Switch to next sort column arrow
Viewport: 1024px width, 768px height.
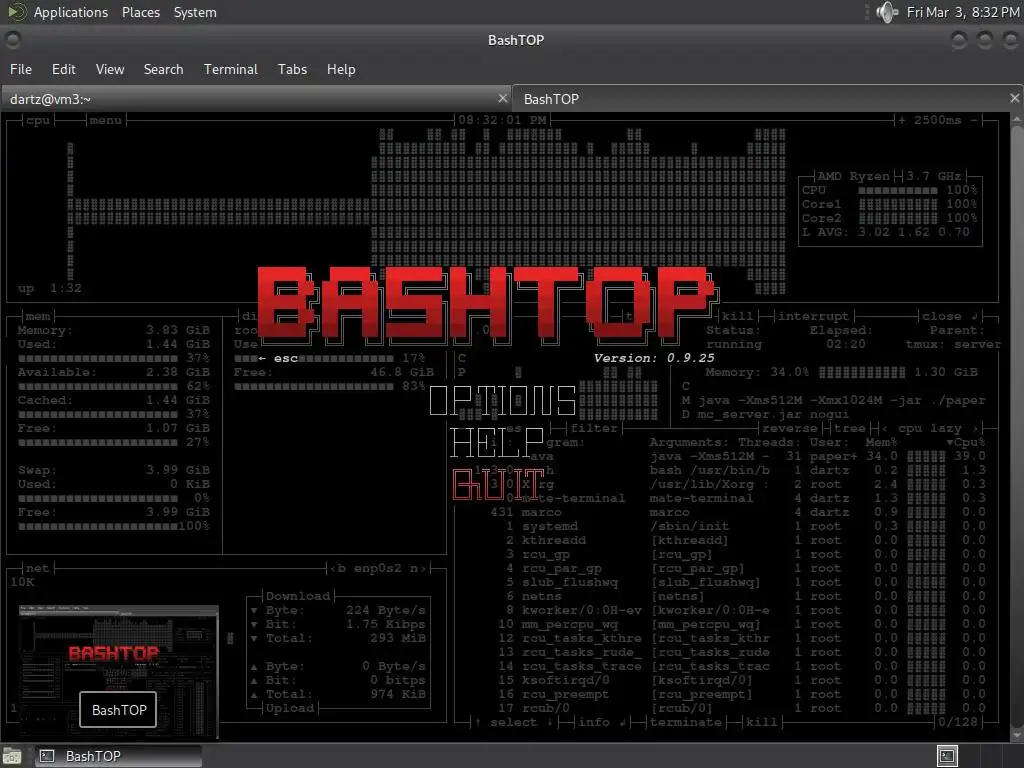pyautogui.click(x=976, y=428)
